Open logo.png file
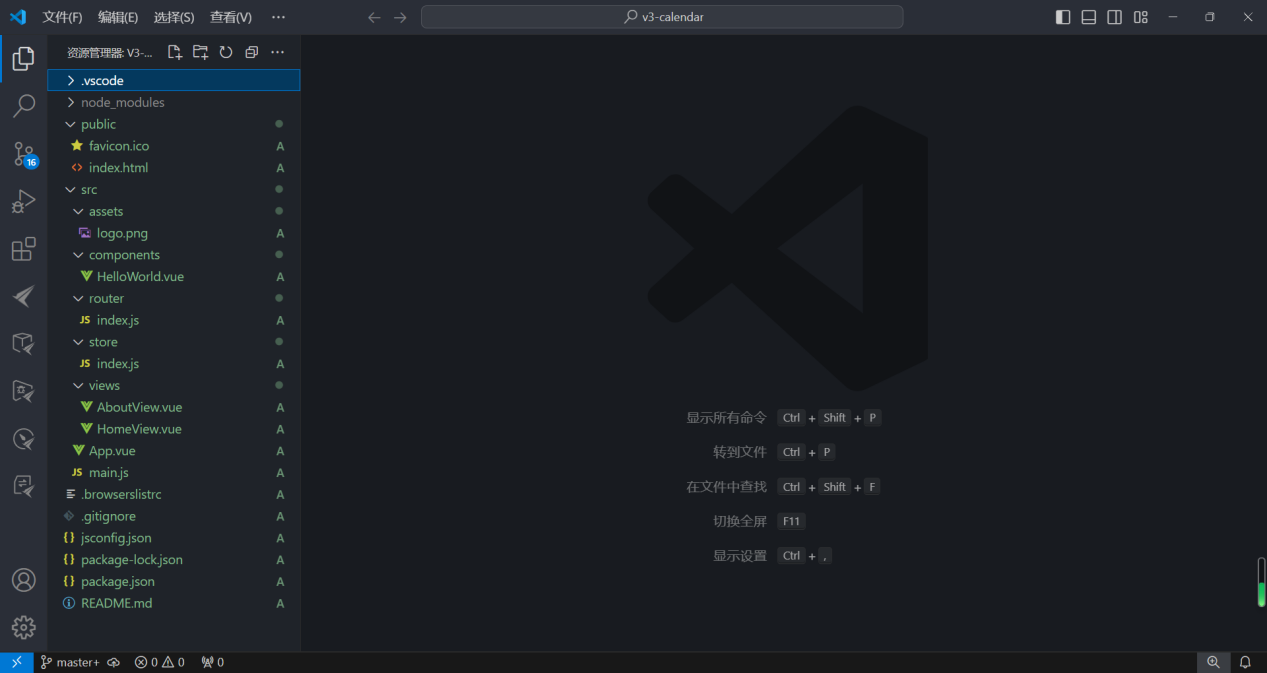1267x673 pixels. (174, 233)
